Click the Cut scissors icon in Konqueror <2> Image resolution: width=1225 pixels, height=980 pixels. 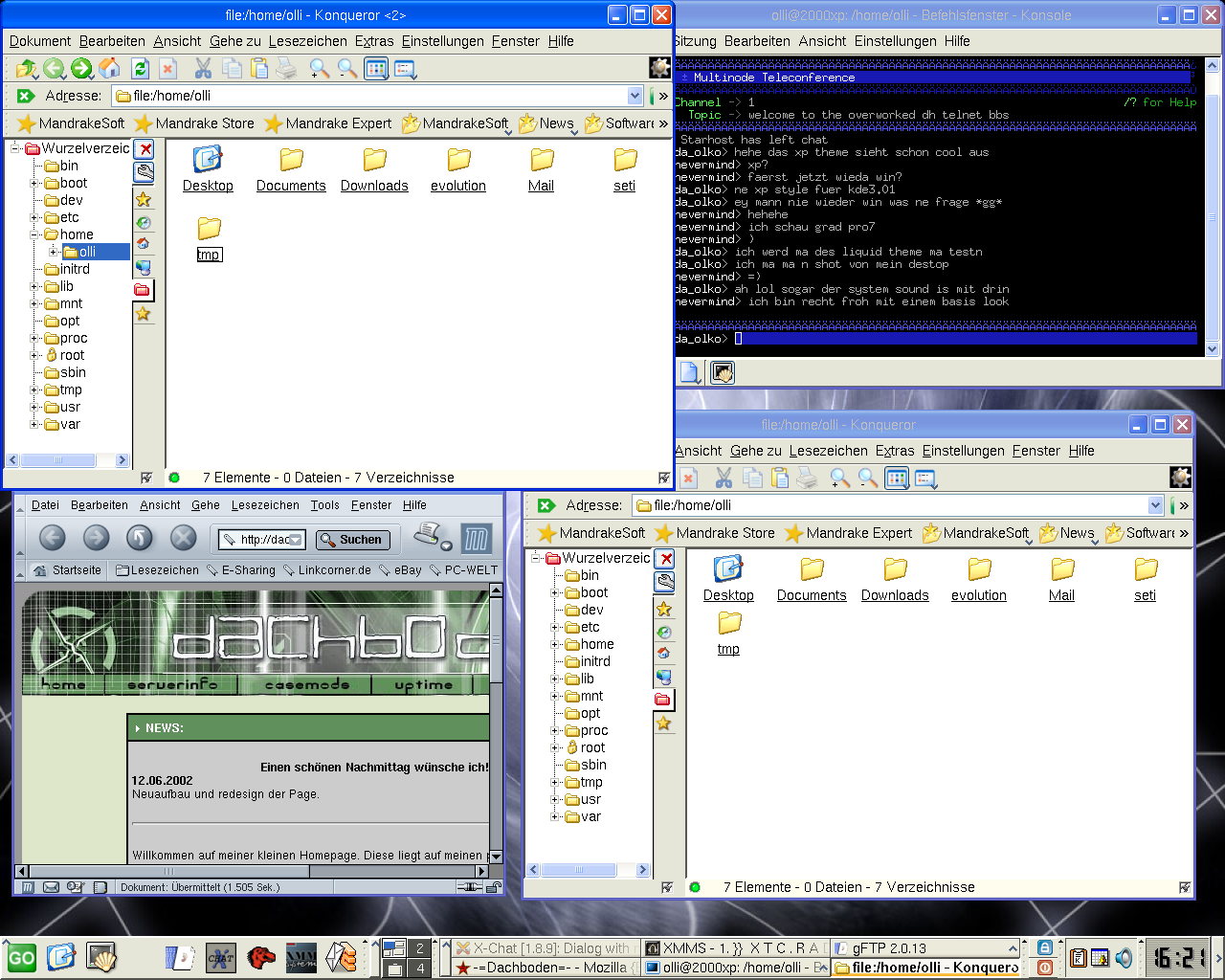click(x=203, y=68)
